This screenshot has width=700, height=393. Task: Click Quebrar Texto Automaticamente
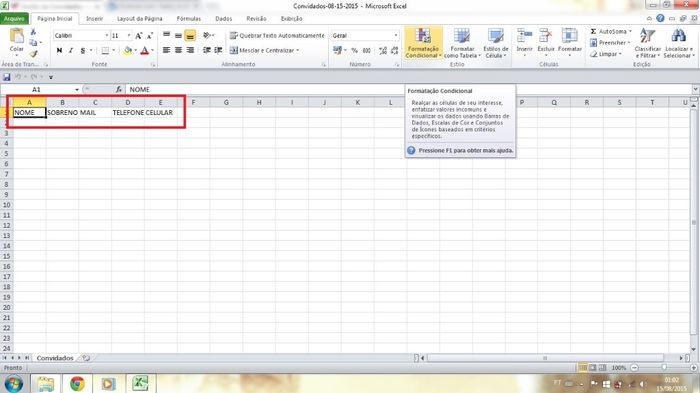[277, 35]
